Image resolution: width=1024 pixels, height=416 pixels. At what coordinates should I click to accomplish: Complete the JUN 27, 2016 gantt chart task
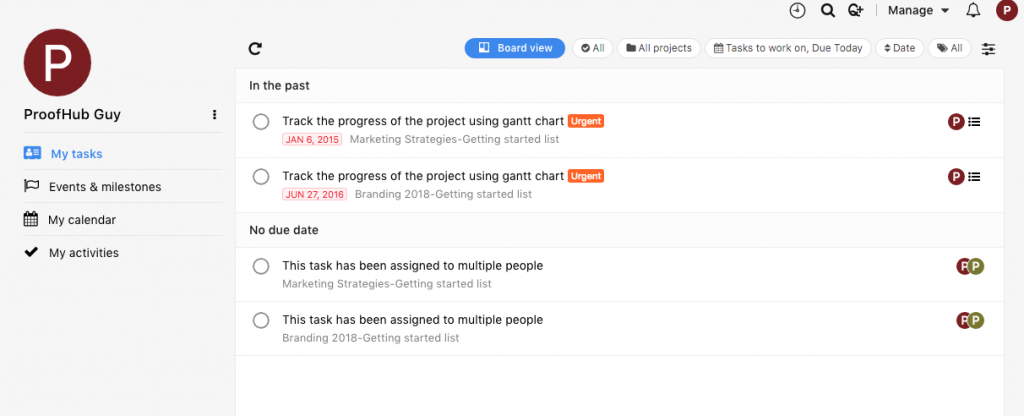tap(261, 176)
